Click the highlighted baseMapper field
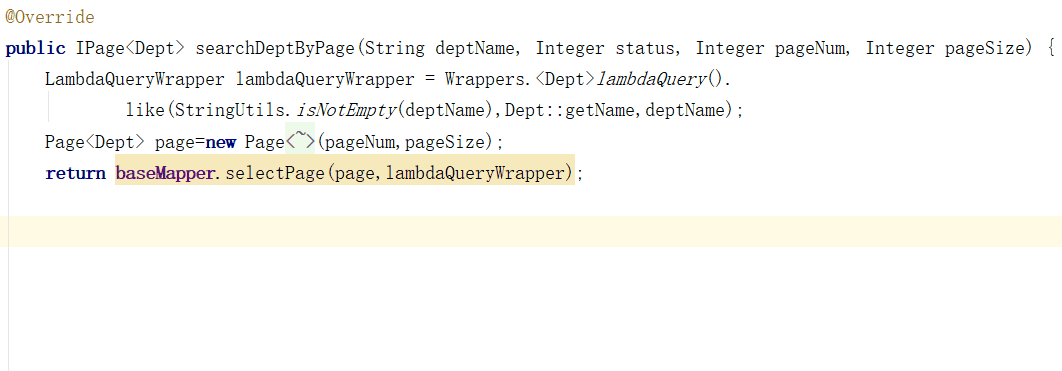This screenshot has width=1062, height=371. point(165,173)
